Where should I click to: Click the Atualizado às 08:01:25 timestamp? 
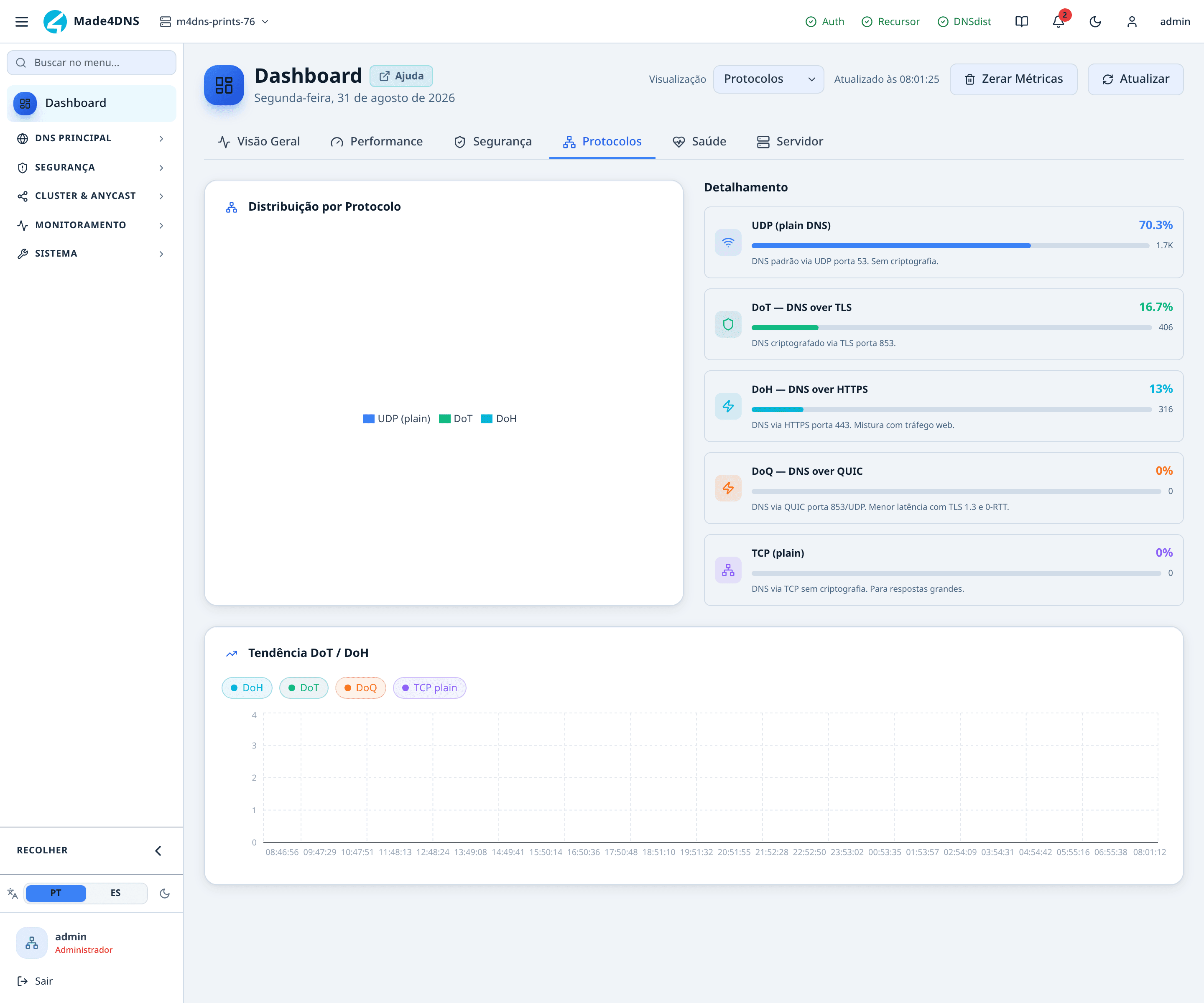click(x=886, y=79)
